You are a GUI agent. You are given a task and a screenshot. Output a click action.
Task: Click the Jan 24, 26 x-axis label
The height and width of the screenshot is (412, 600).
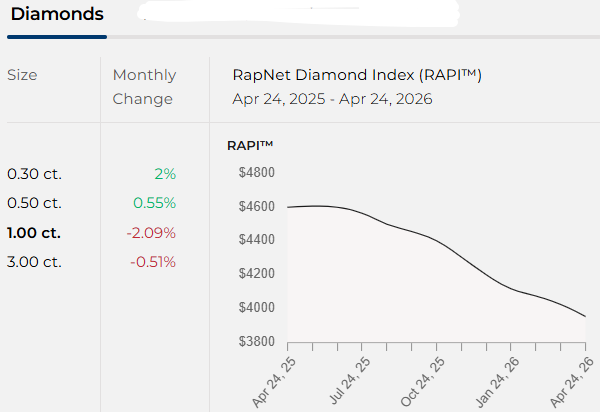tap(497, 382)
